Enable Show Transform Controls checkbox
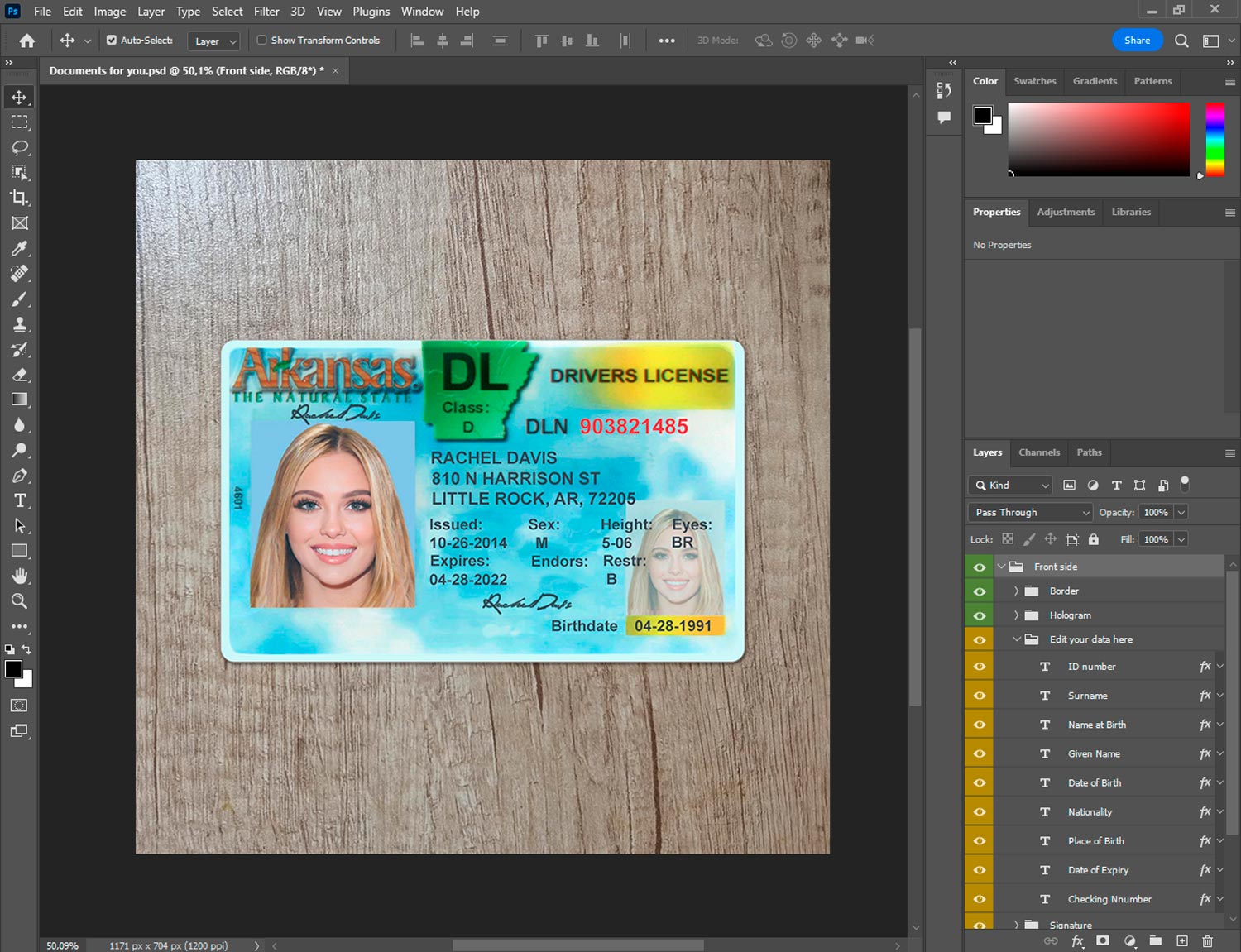The width and height of the screenshot is (1241, 952). (x=261, y=40)
